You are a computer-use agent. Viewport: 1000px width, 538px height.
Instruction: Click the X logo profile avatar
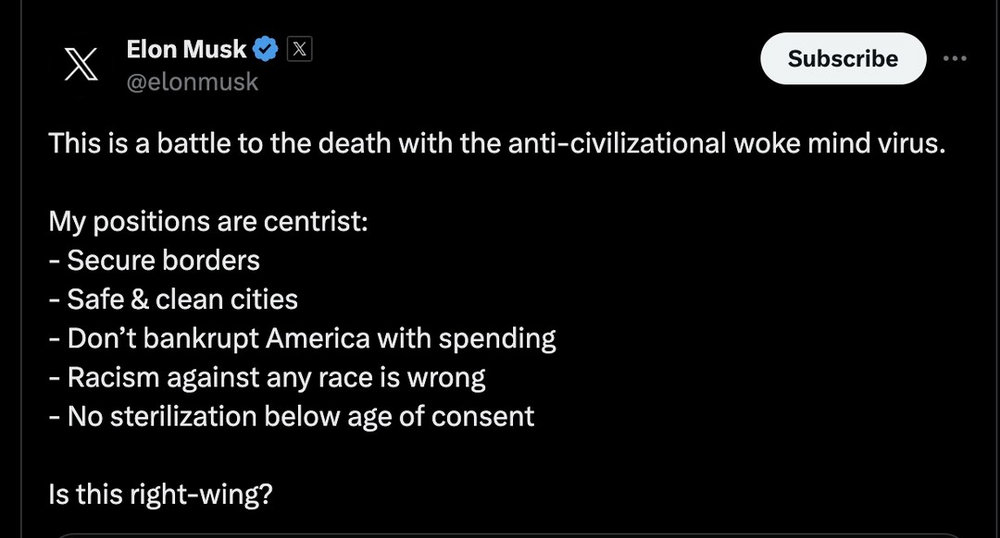[79, 64]
